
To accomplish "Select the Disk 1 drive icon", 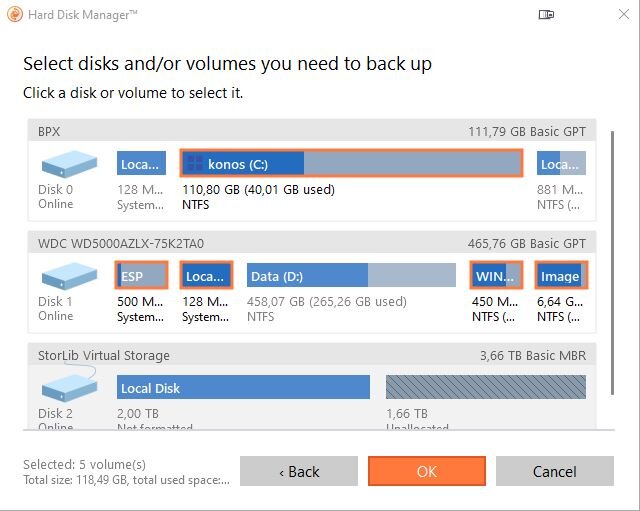I will (x=69, y=275).
